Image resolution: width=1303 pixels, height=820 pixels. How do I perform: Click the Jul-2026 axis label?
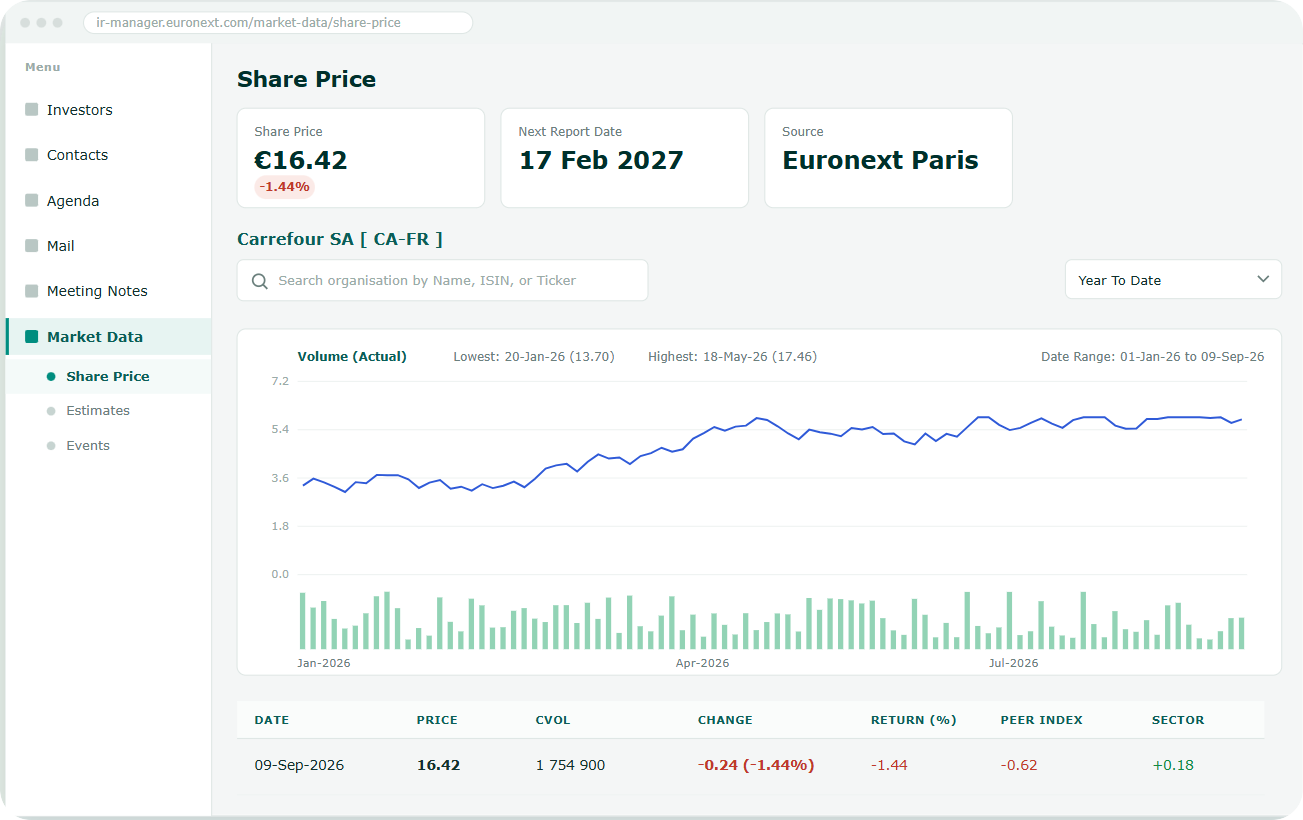click(x=1013, y=663)
